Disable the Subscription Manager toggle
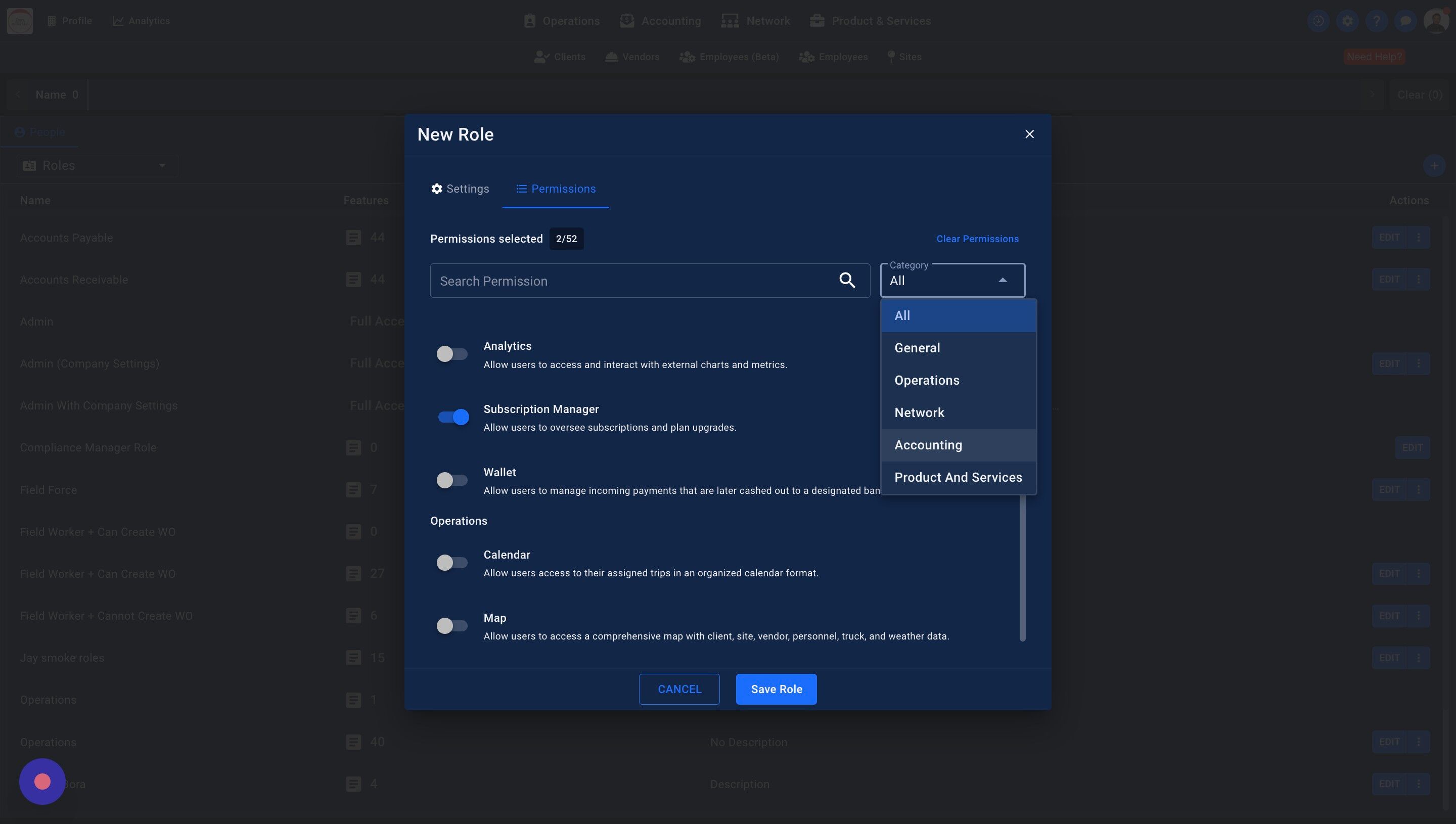Image resolution: width=1456 pixels, height=824 pixels. point(452,417)
